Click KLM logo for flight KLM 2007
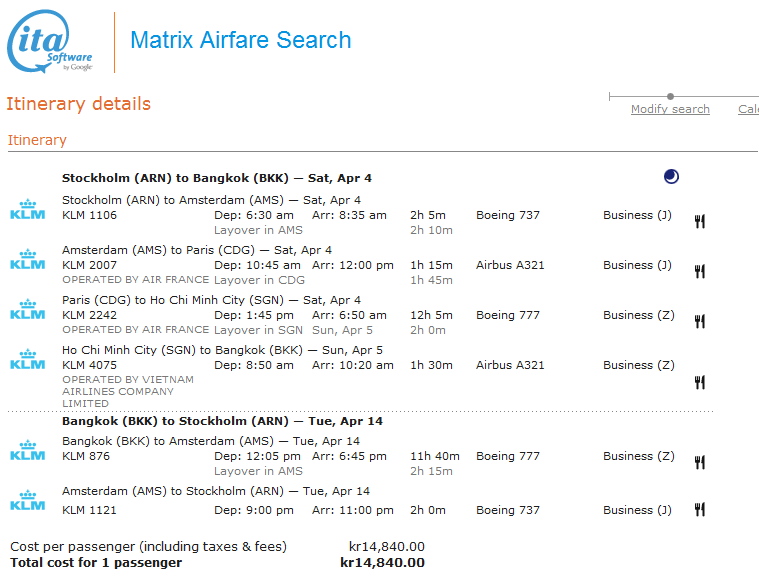This screenshot has height=577, width=759. pos(27,259)
